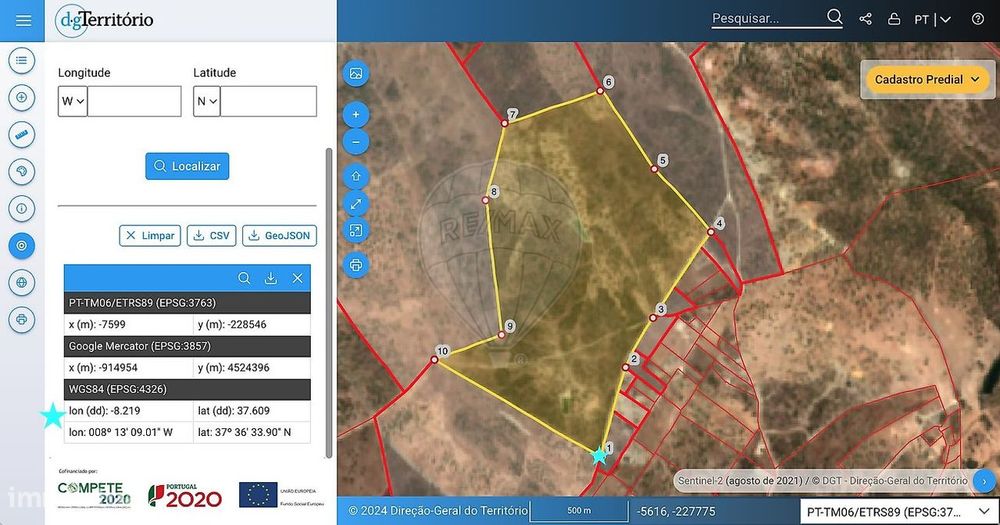
Task: Open the info tool in sidebar
Action: [22, 209]
